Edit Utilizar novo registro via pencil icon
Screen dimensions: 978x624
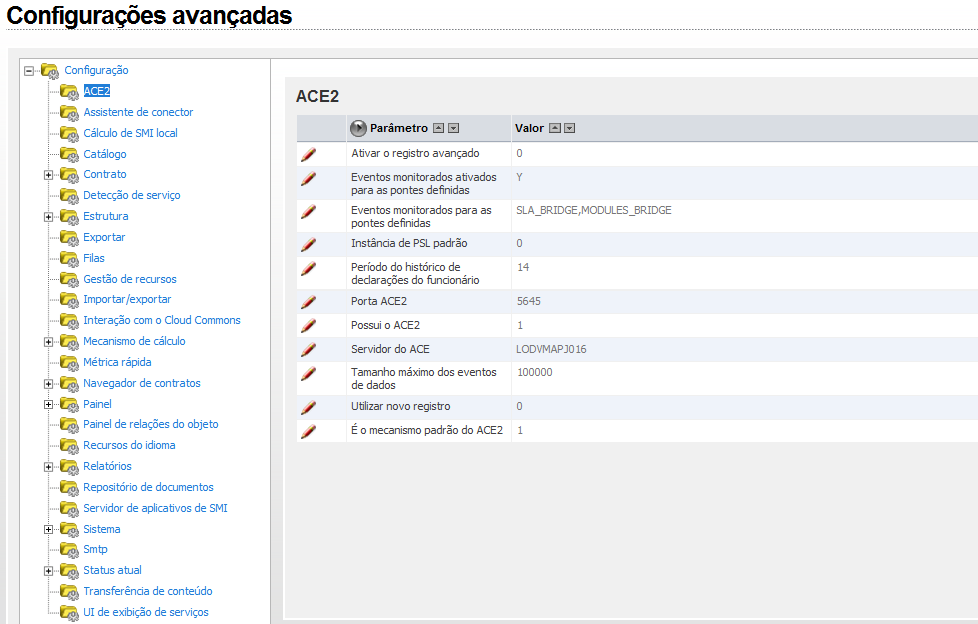308,407
